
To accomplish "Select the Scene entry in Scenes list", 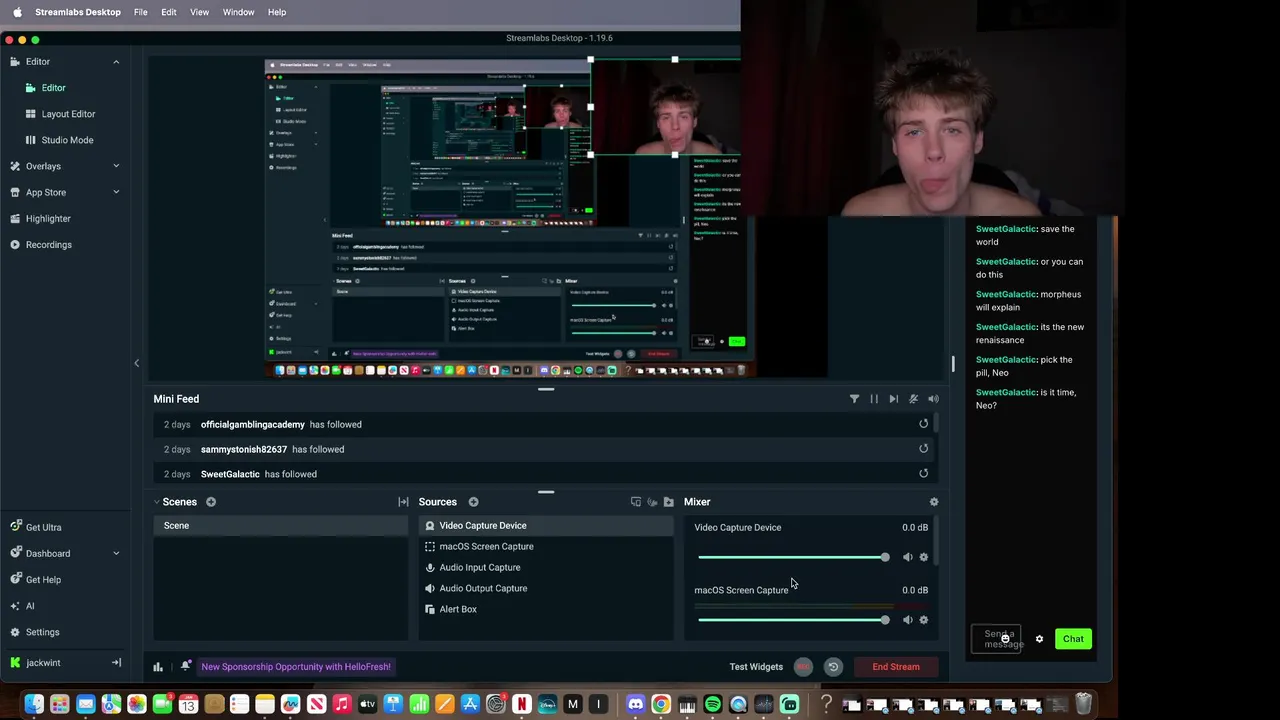I will click(x=281, y=525).
